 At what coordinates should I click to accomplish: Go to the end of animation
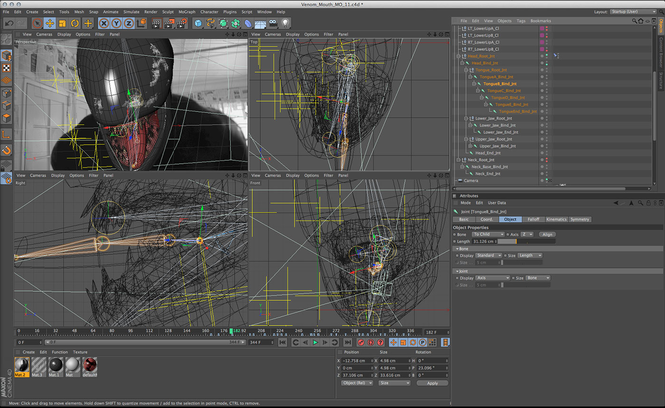coord(347,342)
